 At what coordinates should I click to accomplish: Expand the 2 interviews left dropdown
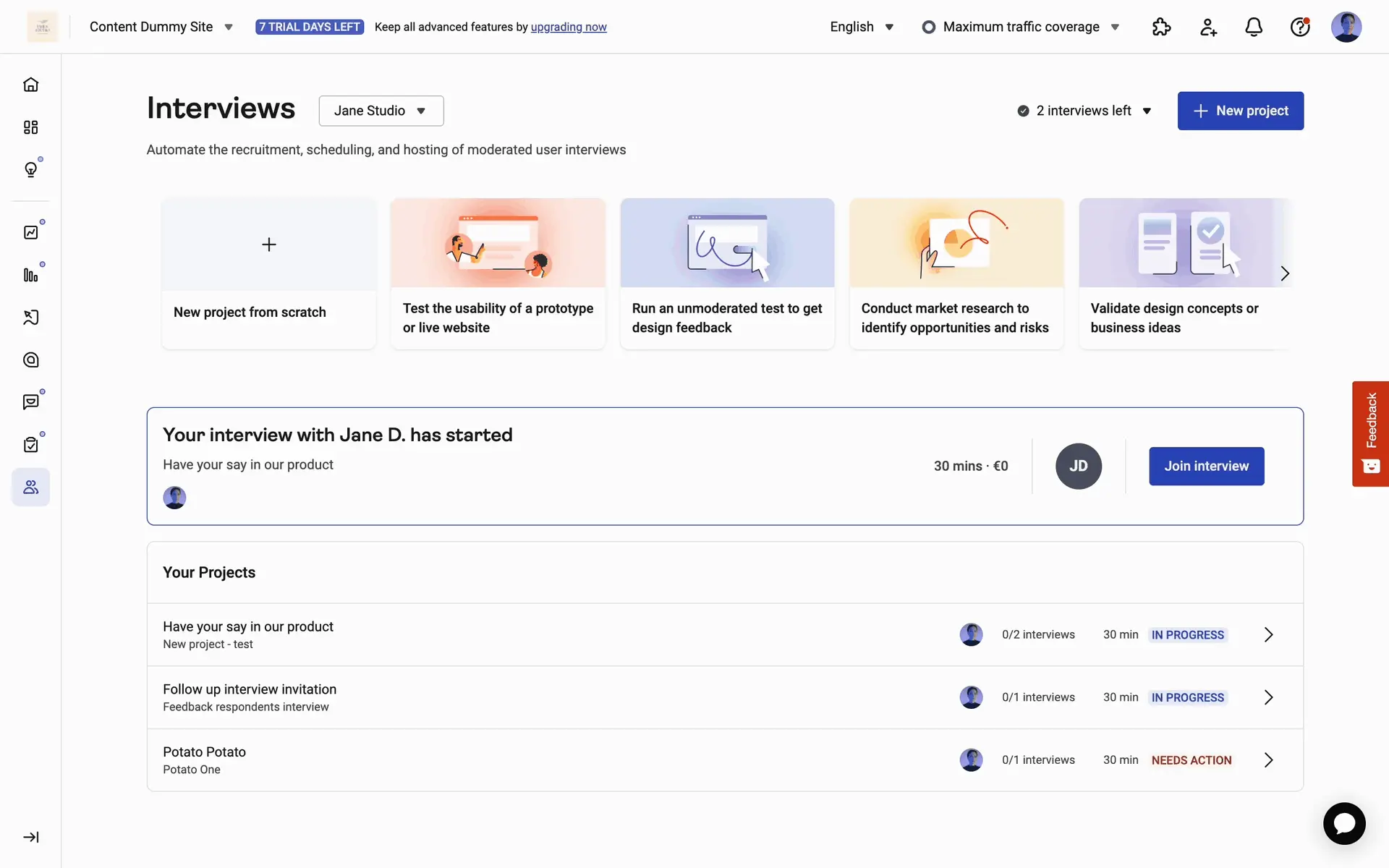click(1084, 111)
